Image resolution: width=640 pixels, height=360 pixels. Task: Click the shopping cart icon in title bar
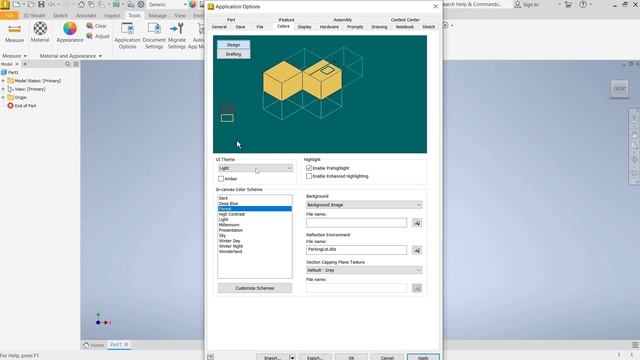(x=568, y=4)
